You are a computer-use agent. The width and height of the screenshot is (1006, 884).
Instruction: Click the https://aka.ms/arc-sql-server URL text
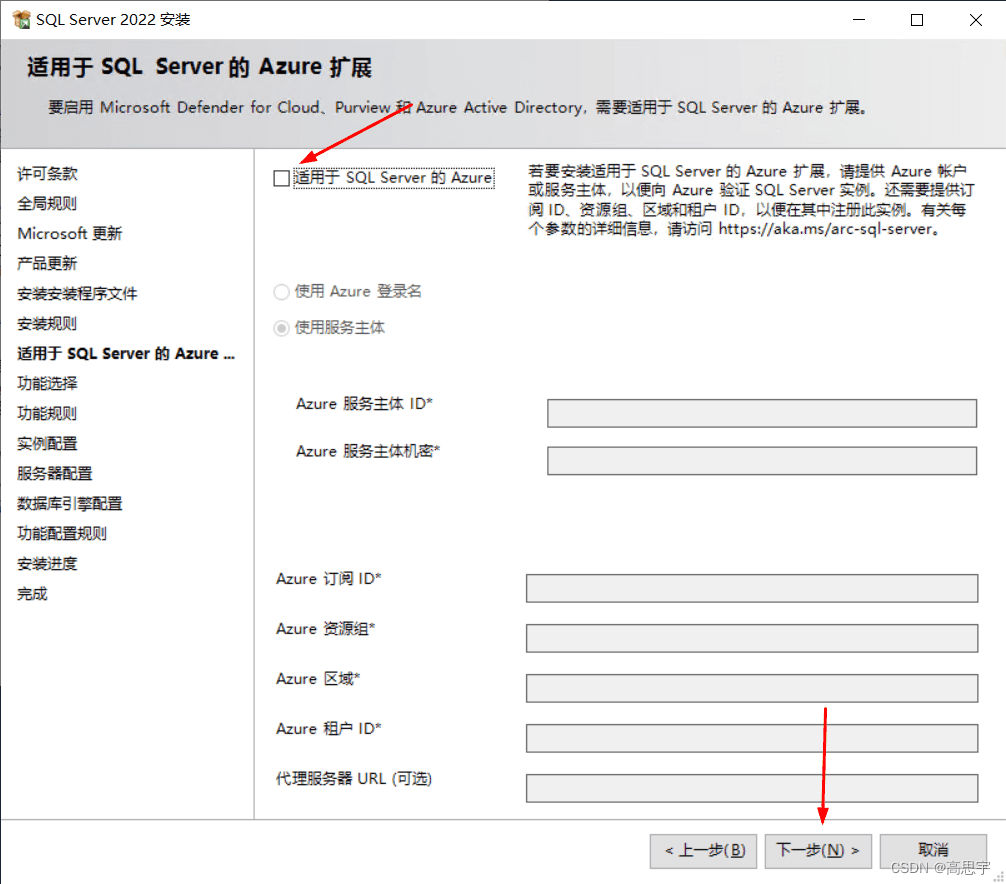pyautogui.click(x=826, y=229)
